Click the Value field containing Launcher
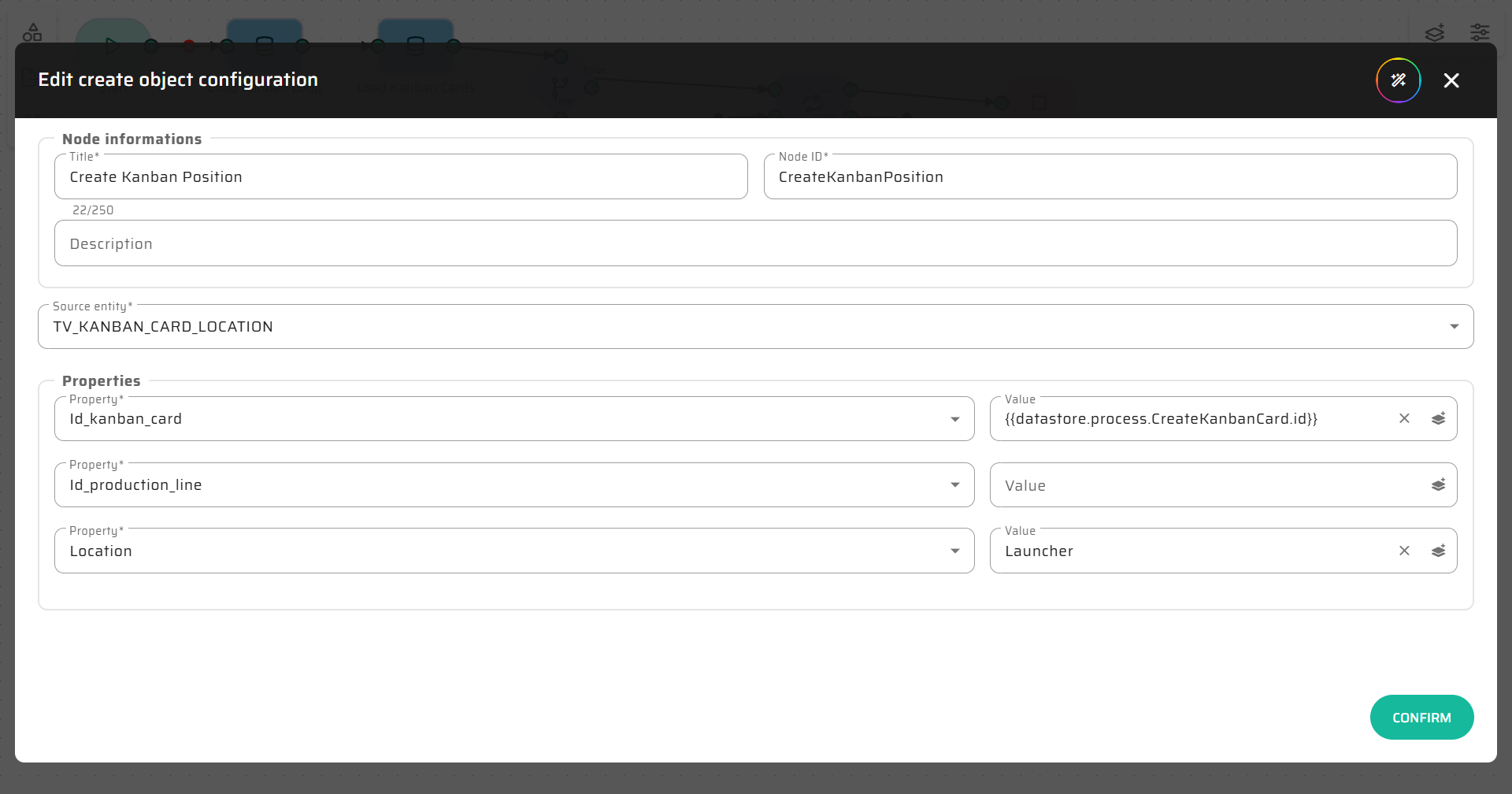Viewport: 1512px width, 794px height. click(1189, 551)
